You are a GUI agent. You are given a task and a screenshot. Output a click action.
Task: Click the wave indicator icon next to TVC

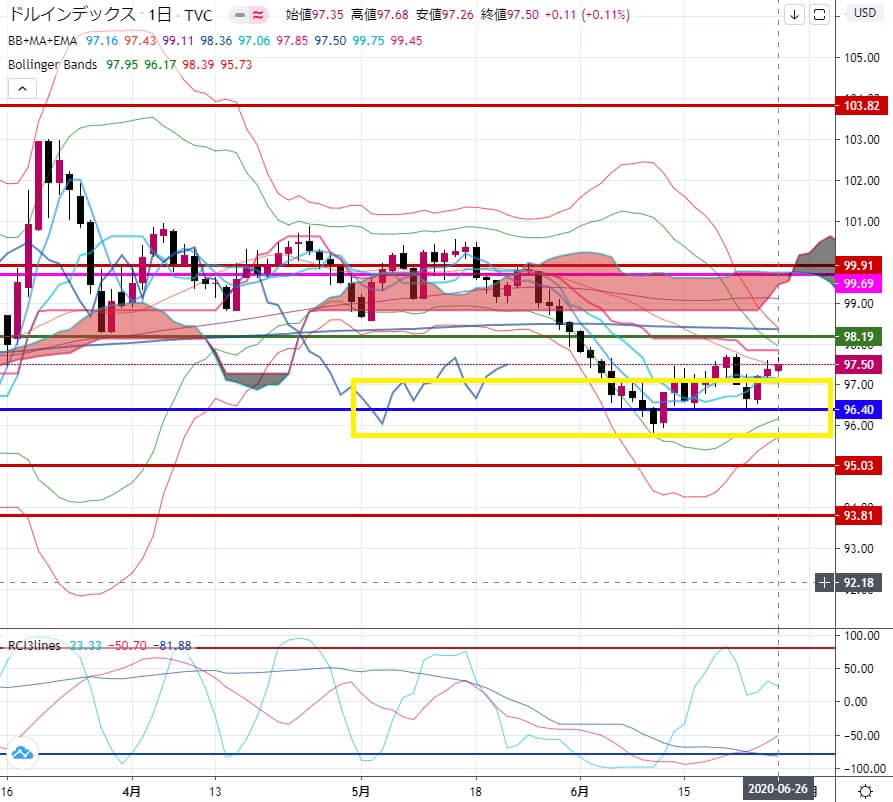[258, 15]
